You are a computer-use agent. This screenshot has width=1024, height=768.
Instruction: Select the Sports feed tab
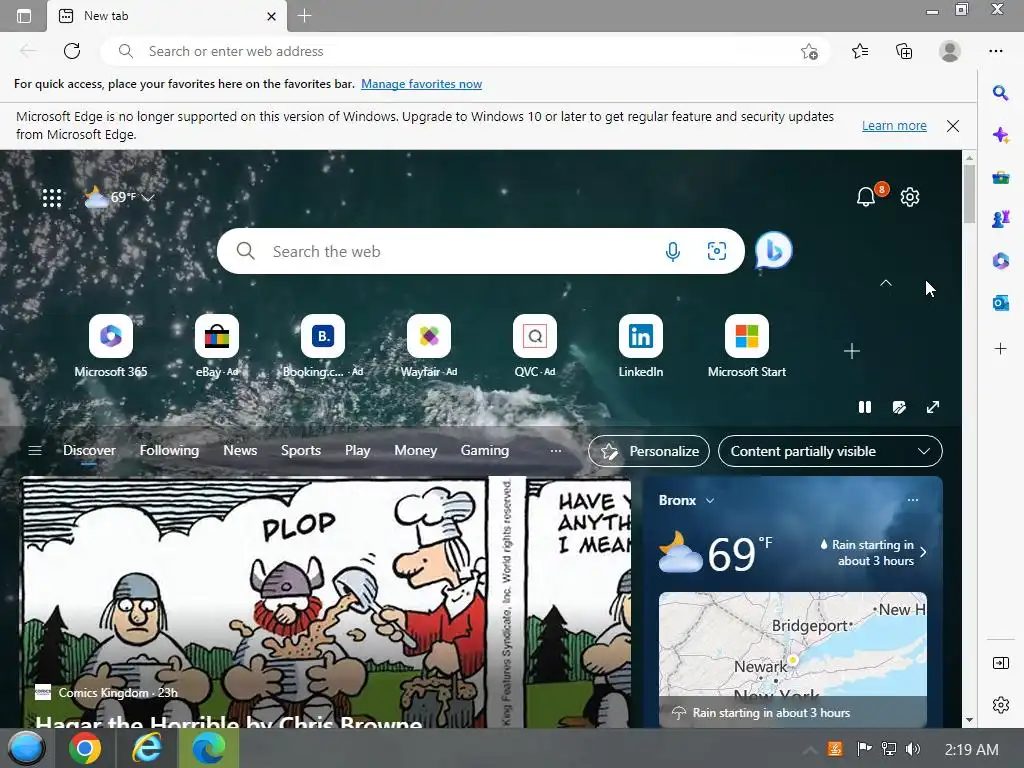[x=301, y=451]
